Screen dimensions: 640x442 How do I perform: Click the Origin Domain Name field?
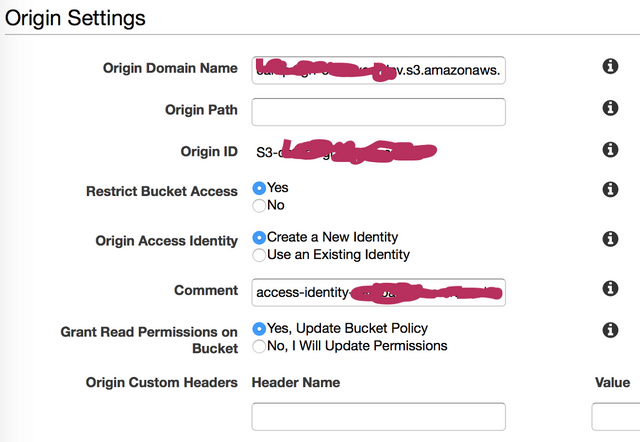[x=378, y=70]
